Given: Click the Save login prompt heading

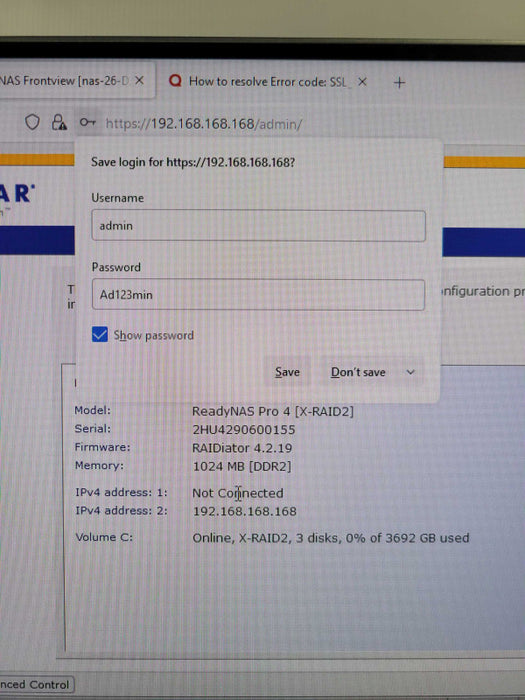Looking at the screenshot, I should (x=193, y=162).
